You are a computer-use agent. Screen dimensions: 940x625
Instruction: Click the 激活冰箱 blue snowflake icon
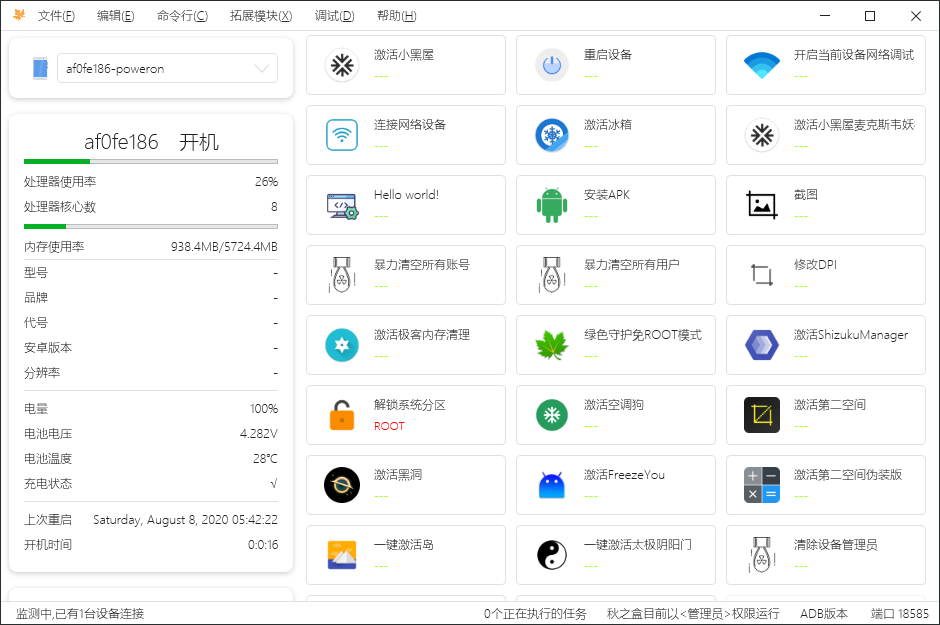[x=551, y=135]
